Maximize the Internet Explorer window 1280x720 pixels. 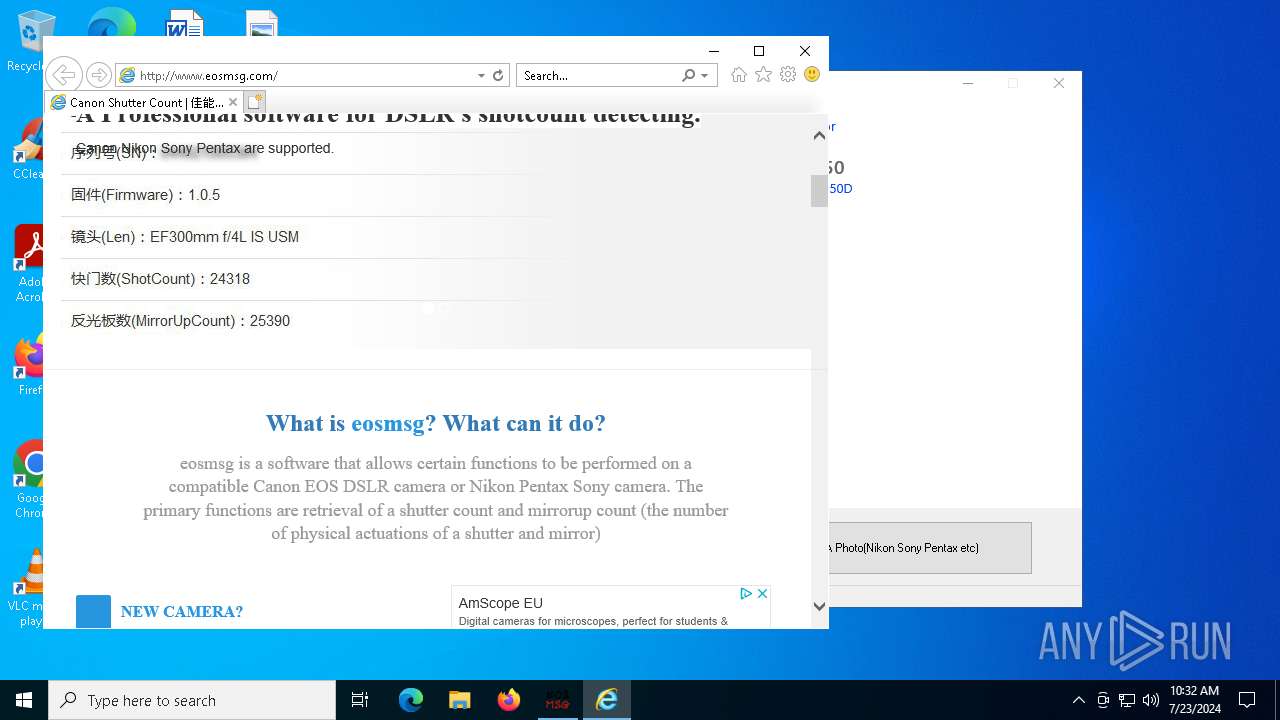click(759, 51)
